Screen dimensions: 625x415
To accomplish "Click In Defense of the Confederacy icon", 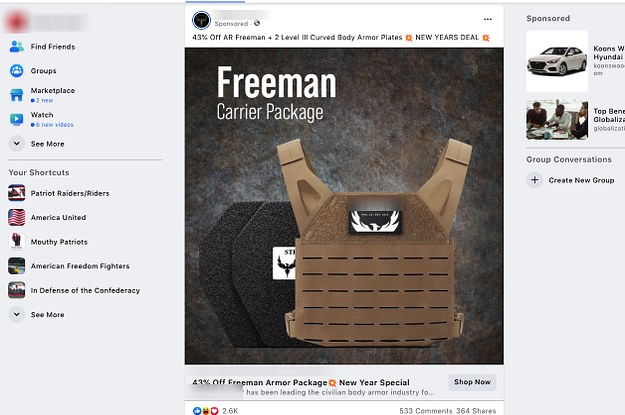I will click(x=17, y=290).
